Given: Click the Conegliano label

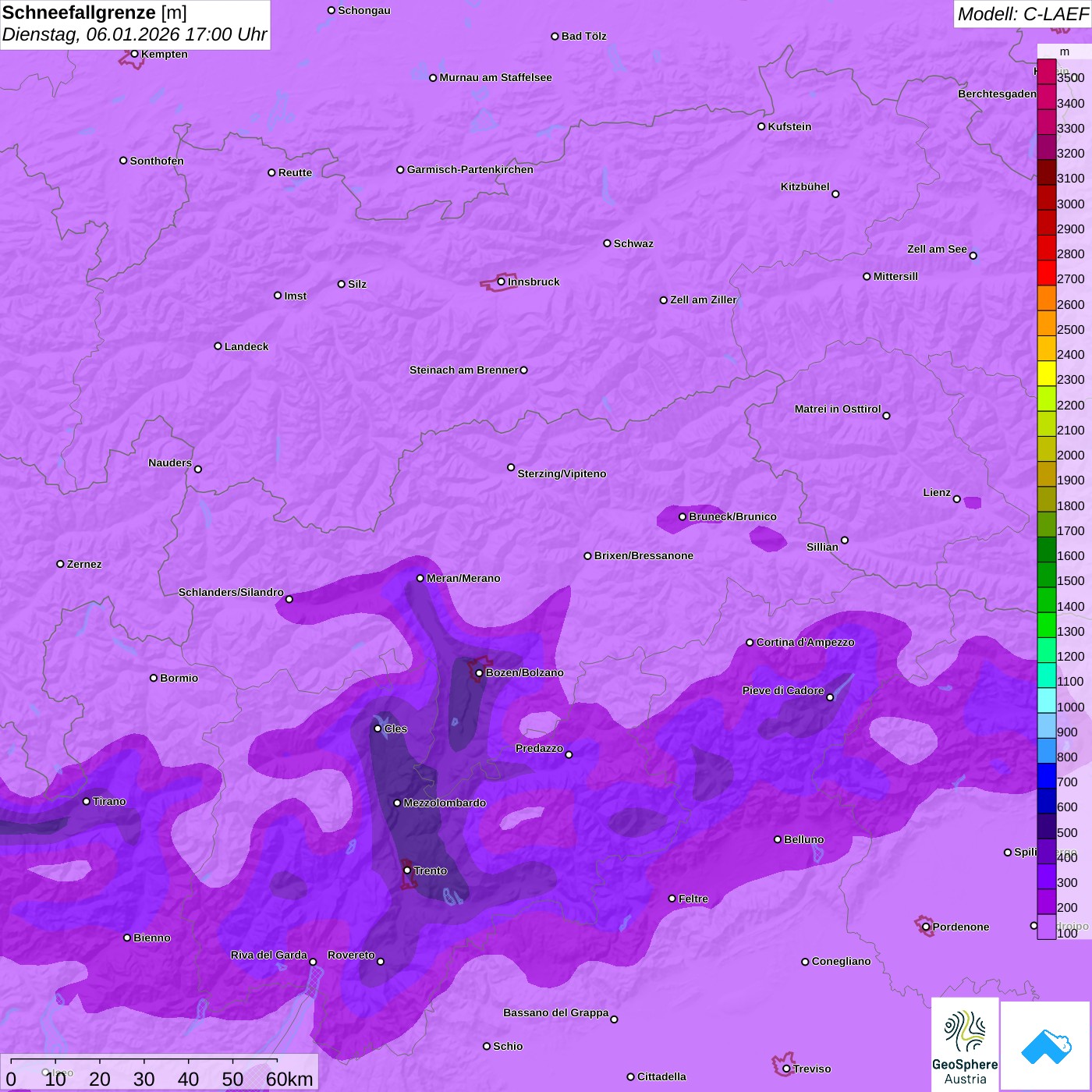Looking at the screenshot, I should (841, 961).
